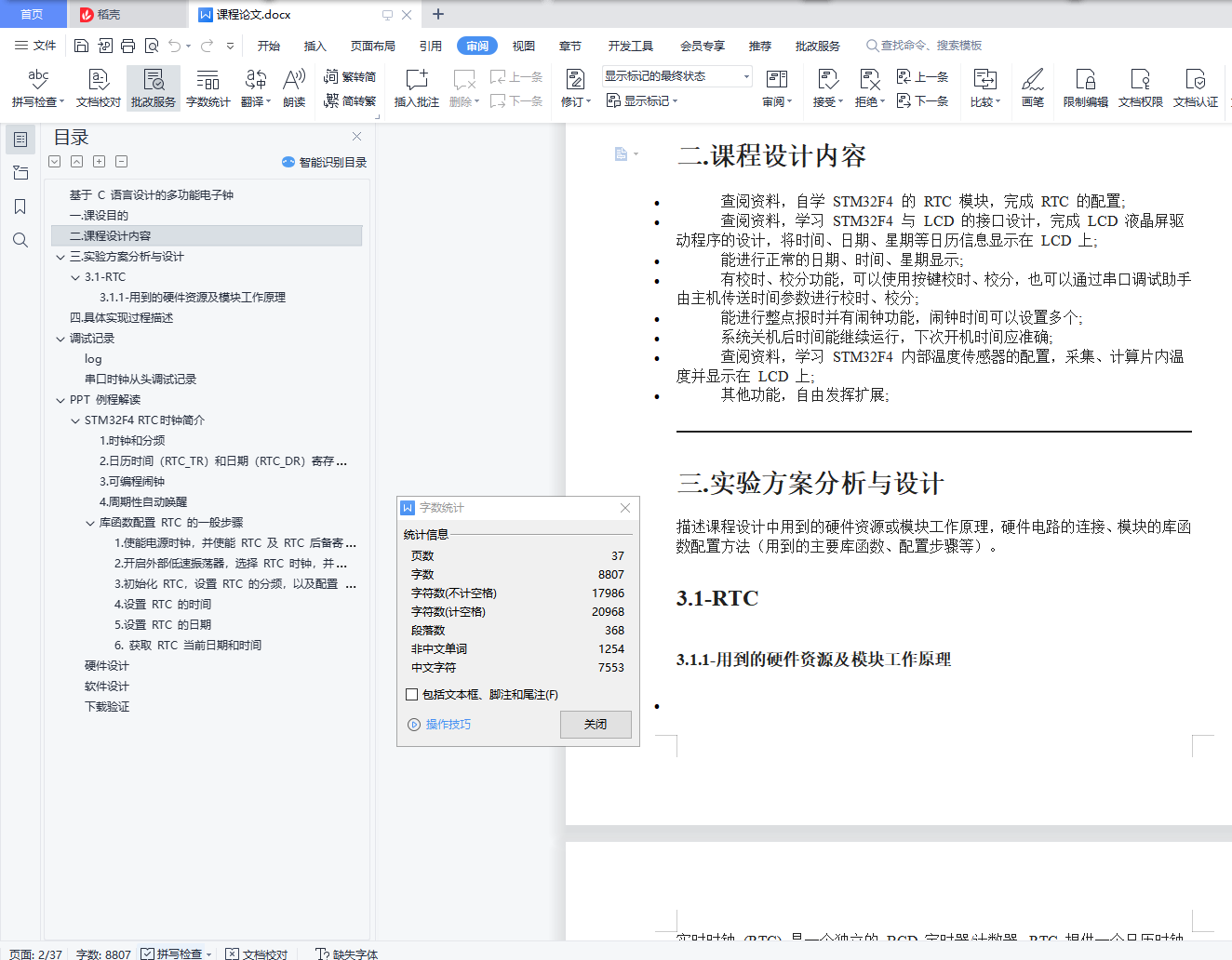Screen dimensions: 1232x960
Task: Open the 限制编辑 restrict editing tool
Action: pyautogui.click(x=1086, y=88)
